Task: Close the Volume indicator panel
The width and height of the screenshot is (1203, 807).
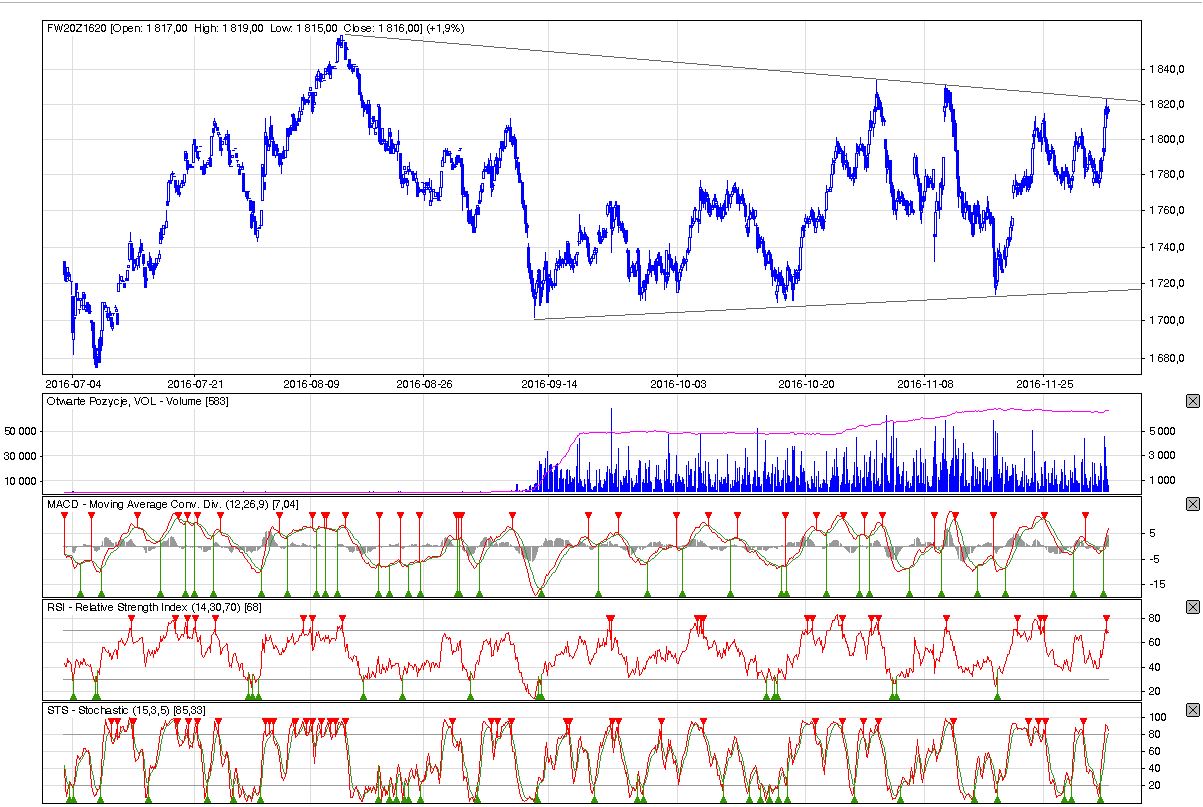Action: (x=1191, y=401)
